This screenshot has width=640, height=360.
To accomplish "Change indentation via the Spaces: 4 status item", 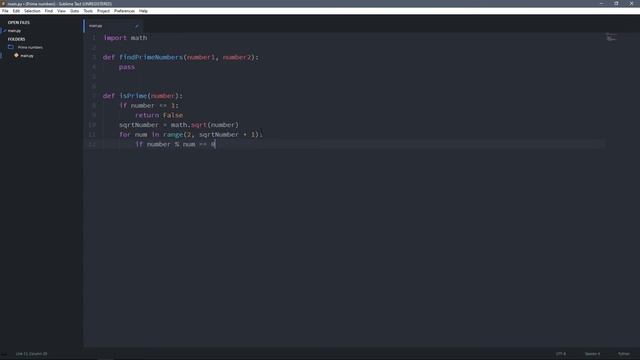I will point(592,354).
